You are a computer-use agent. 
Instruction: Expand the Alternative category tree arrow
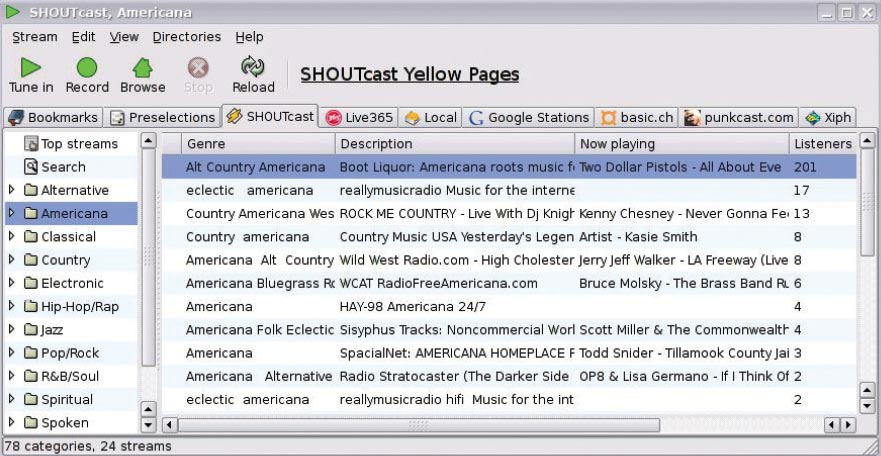[x=12, y=190]
